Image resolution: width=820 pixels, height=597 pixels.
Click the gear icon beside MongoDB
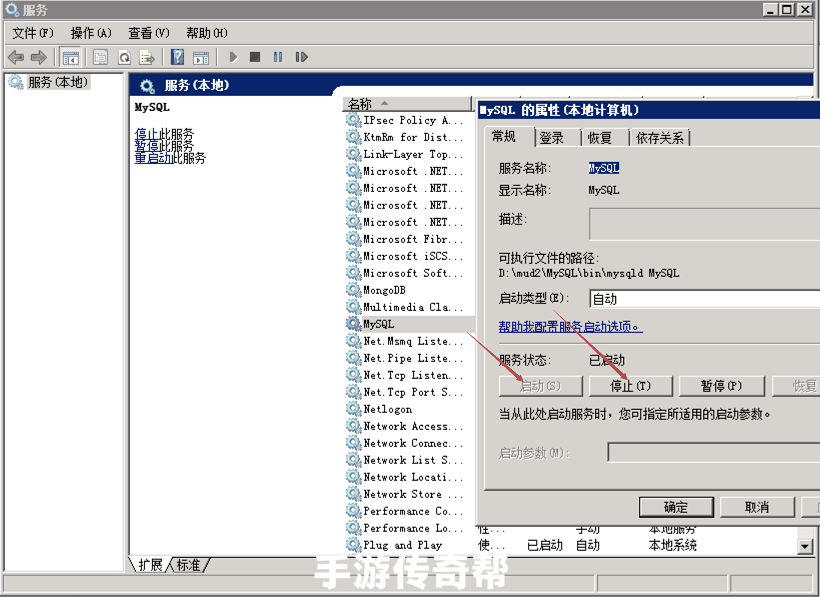click(354, 290)
